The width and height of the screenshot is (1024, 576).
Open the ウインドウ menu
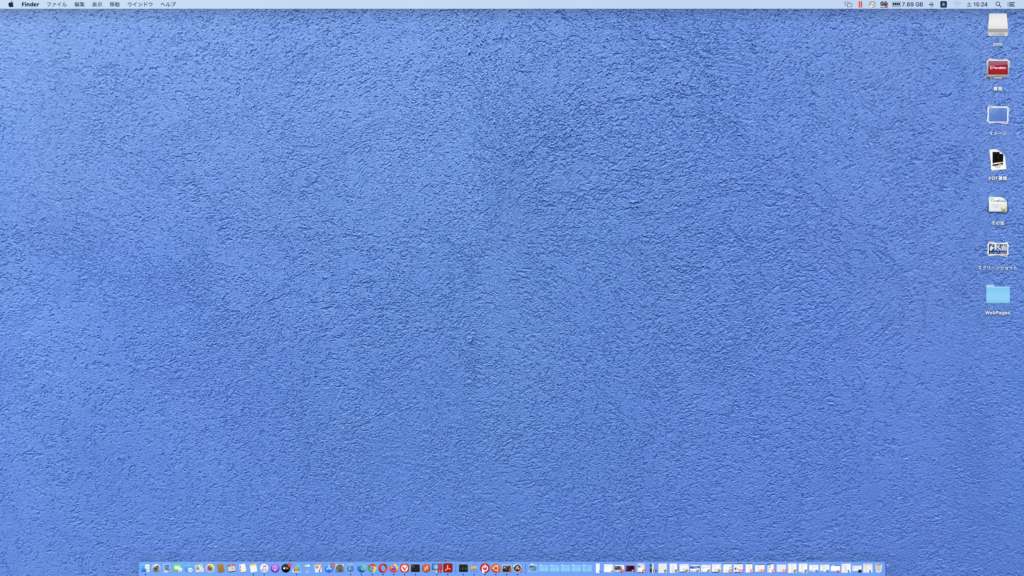140,4
